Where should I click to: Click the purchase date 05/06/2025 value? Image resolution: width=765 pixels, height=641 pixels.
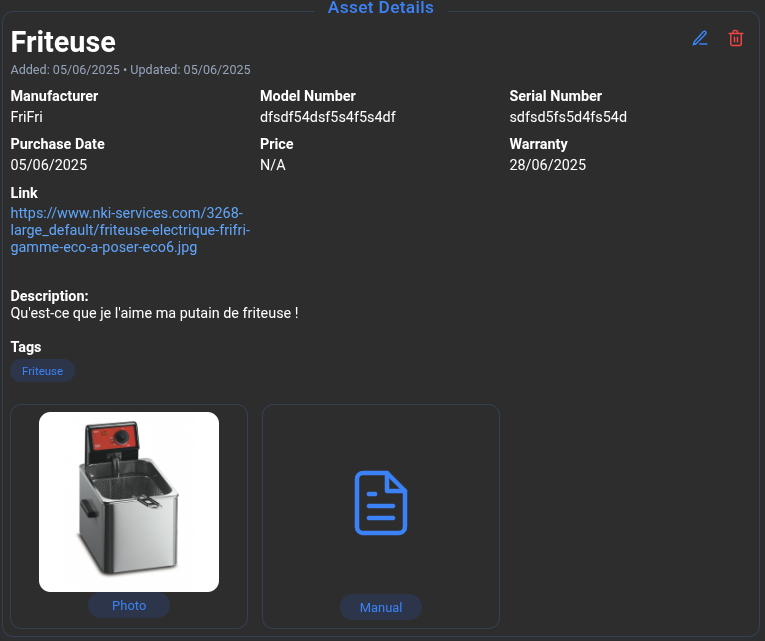point(49,165)
